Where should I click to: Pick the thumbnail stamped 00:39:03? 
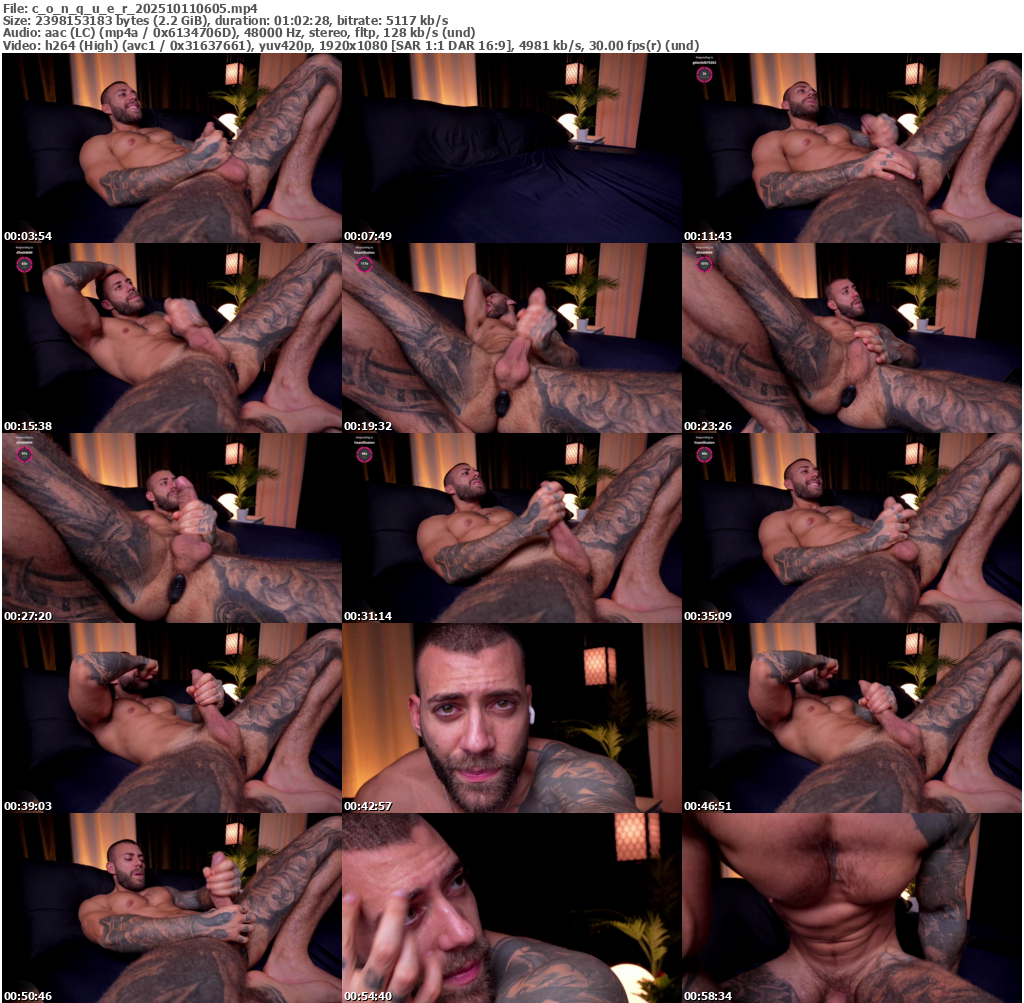172,718
